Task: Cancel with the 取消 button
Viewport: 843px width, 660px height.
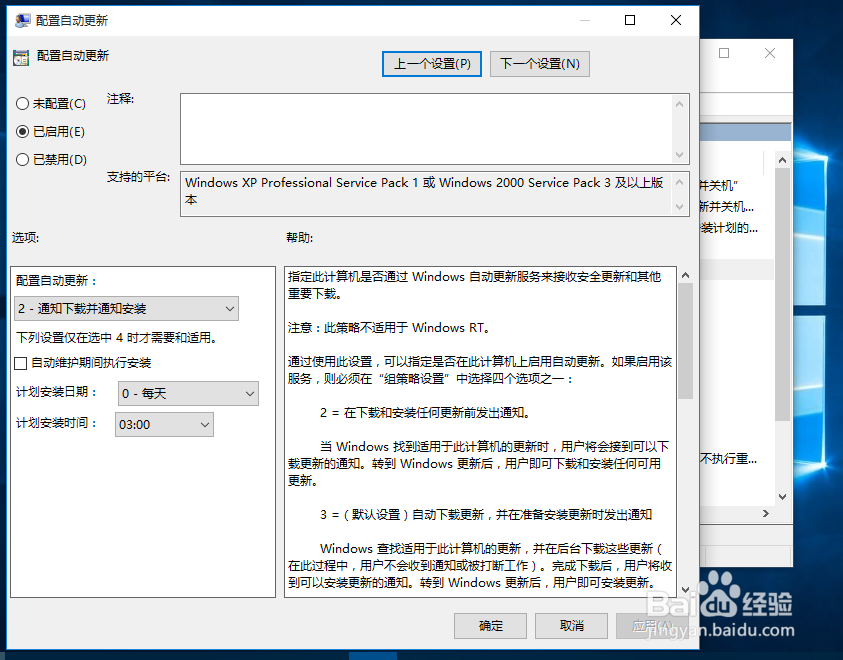Action: click(x=571, y=626)
